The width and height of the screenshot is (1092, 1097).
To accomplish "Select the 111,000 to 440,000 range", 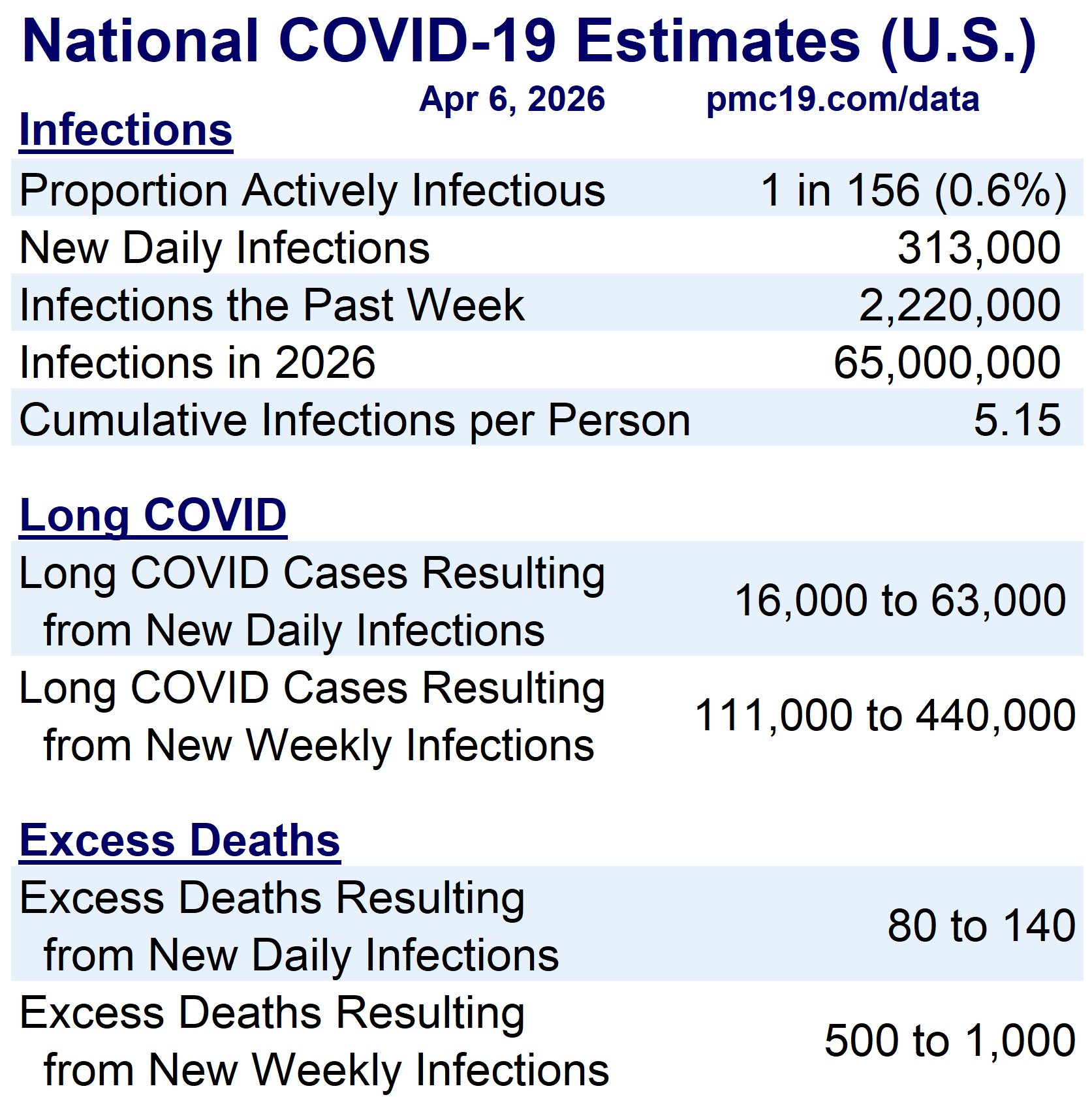I will click(x=884, y=715).
